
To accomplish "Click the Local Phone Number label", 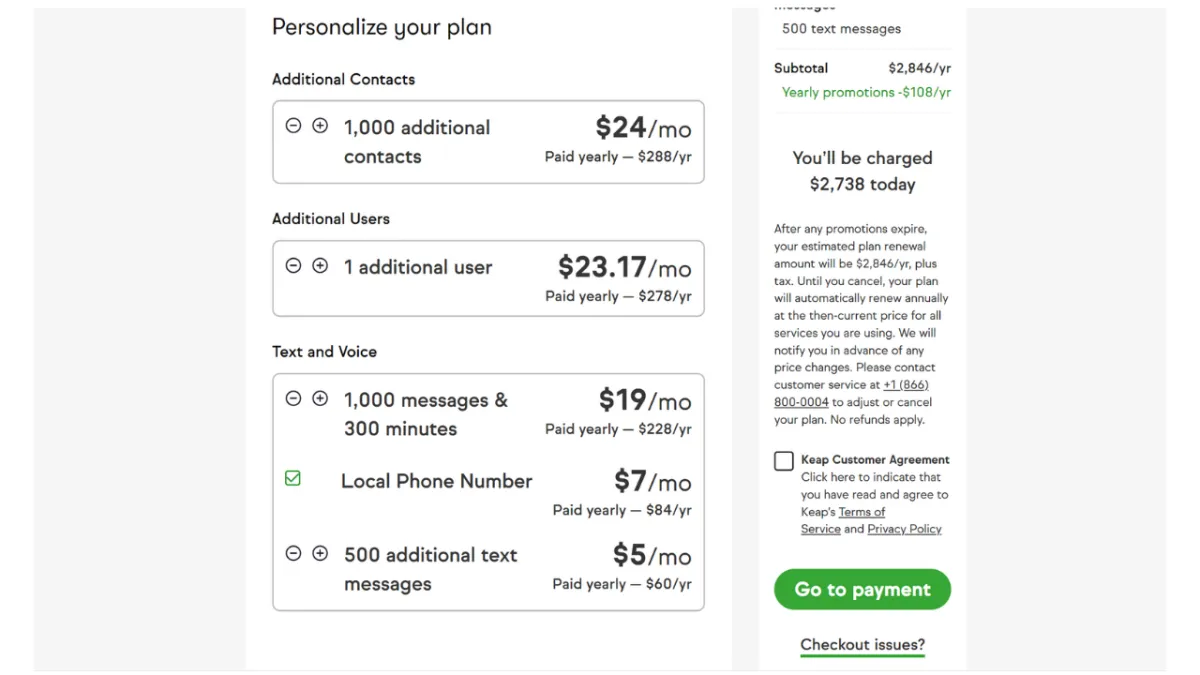I will (x=436, y=481).
